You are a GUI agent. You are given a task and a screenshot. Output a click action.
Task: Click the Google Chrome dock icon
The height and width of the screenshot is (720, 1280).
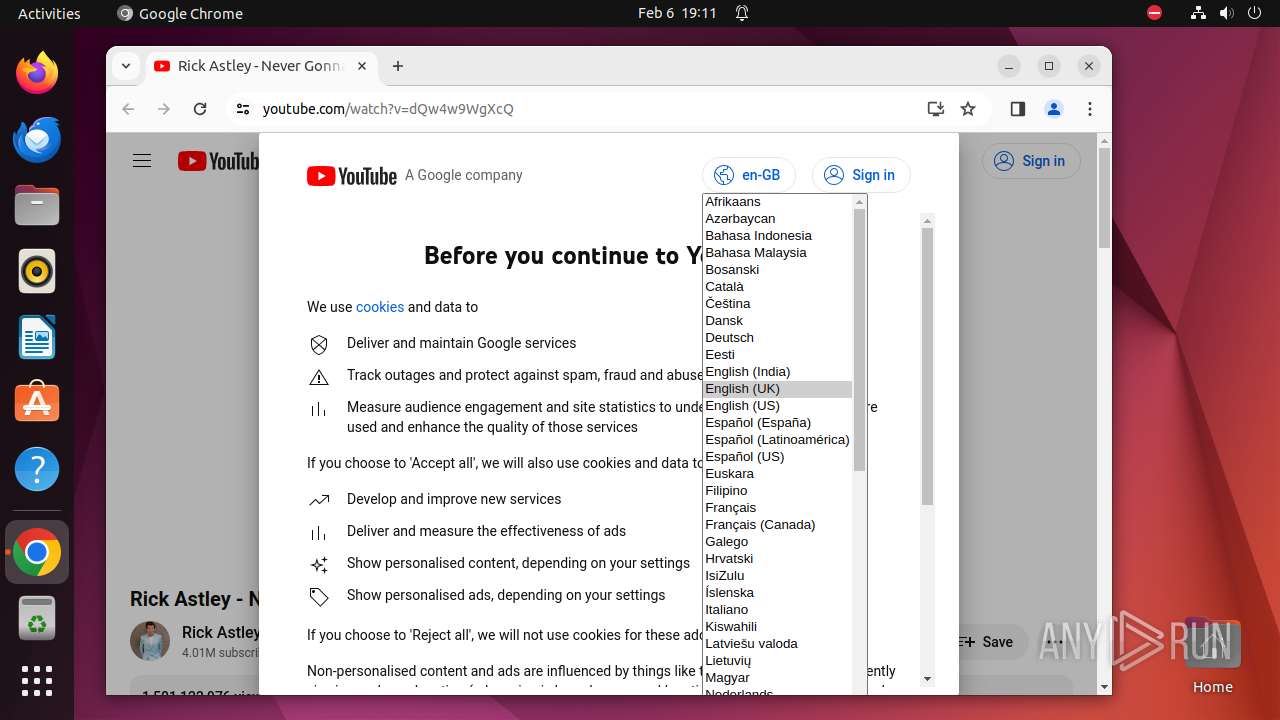[x=37, y=552]
